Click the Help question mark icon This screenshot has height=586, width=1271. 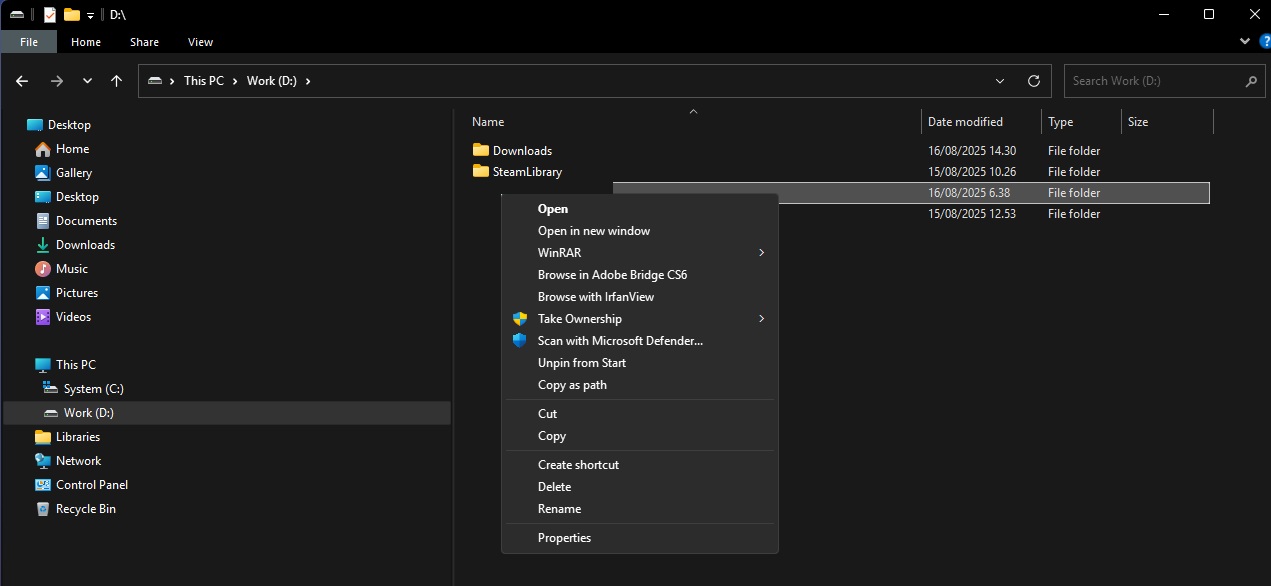point(1265,42)
